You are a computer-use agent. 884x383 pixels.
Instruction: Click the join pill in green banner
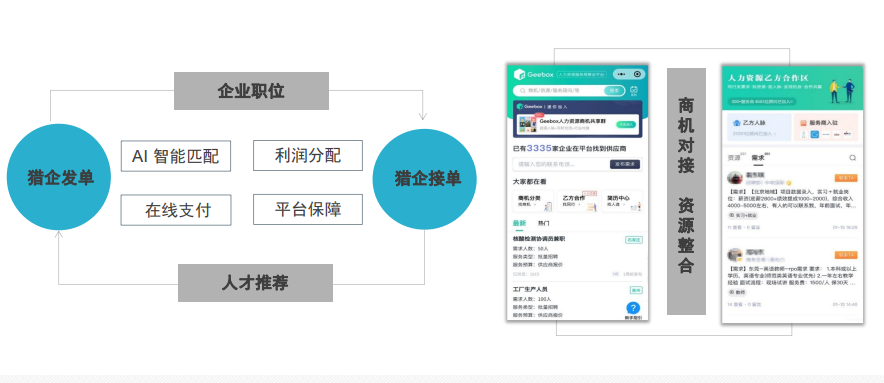point(762,101)
